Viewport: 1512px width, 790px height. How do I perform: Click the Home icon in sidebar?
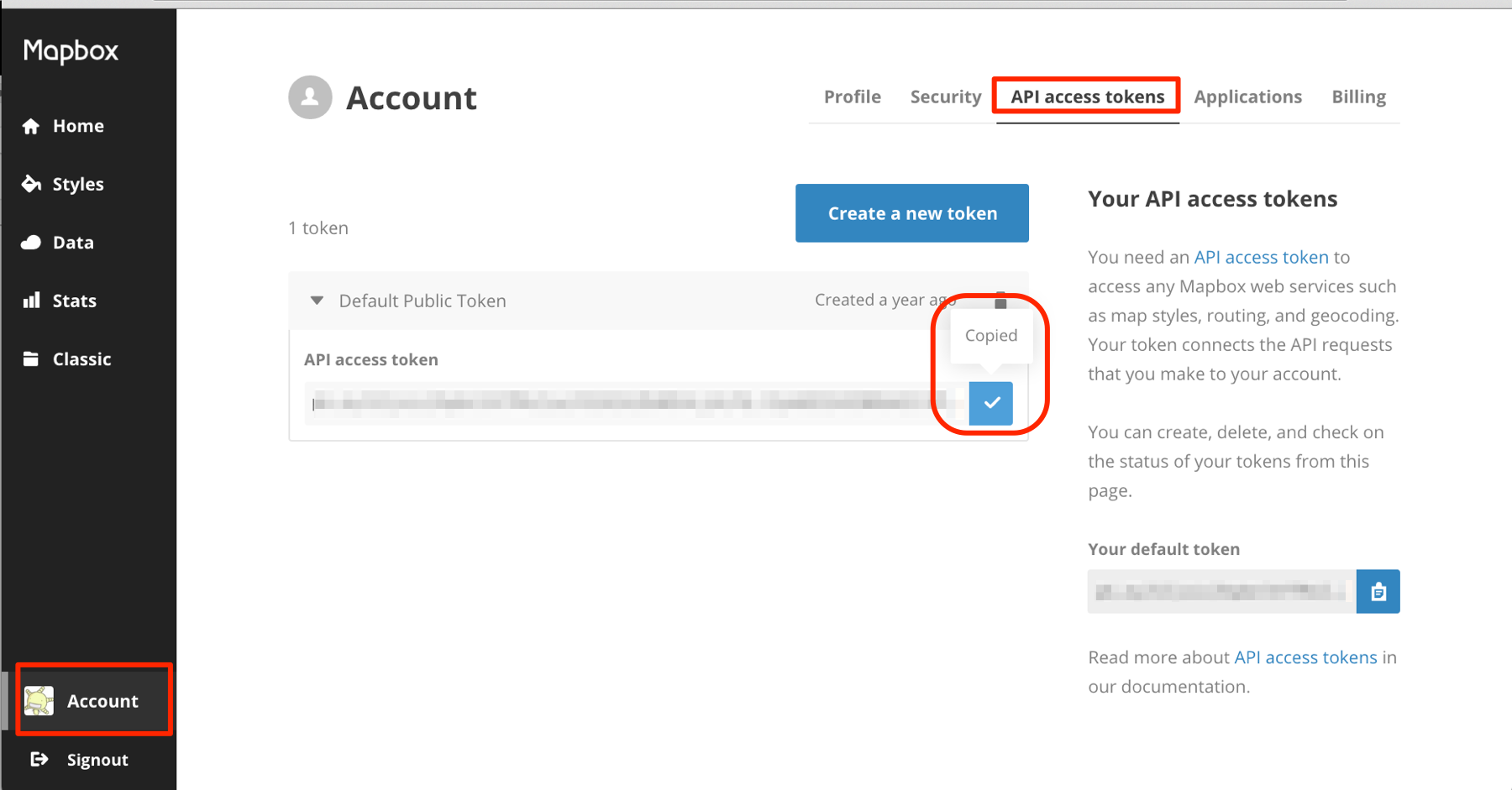point(31,126)
